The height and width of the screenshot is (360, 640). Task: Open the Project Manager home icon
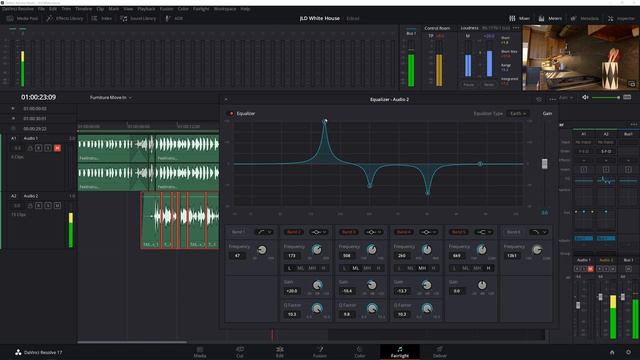[x=612, y=352]
